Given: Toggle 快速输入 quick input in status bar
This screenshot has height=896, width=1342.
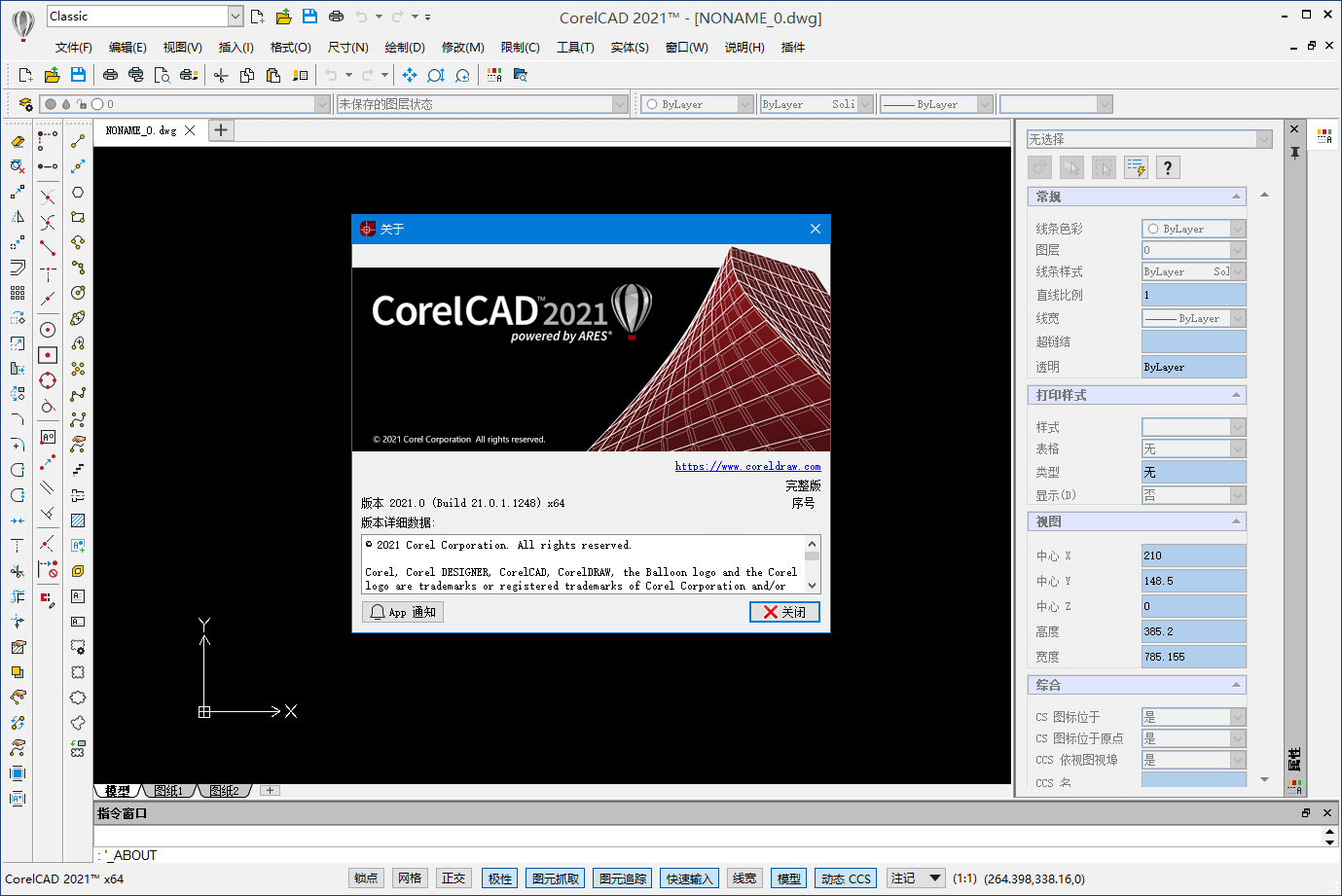Looking at the screenshot, I should click(x=689, y=878).
